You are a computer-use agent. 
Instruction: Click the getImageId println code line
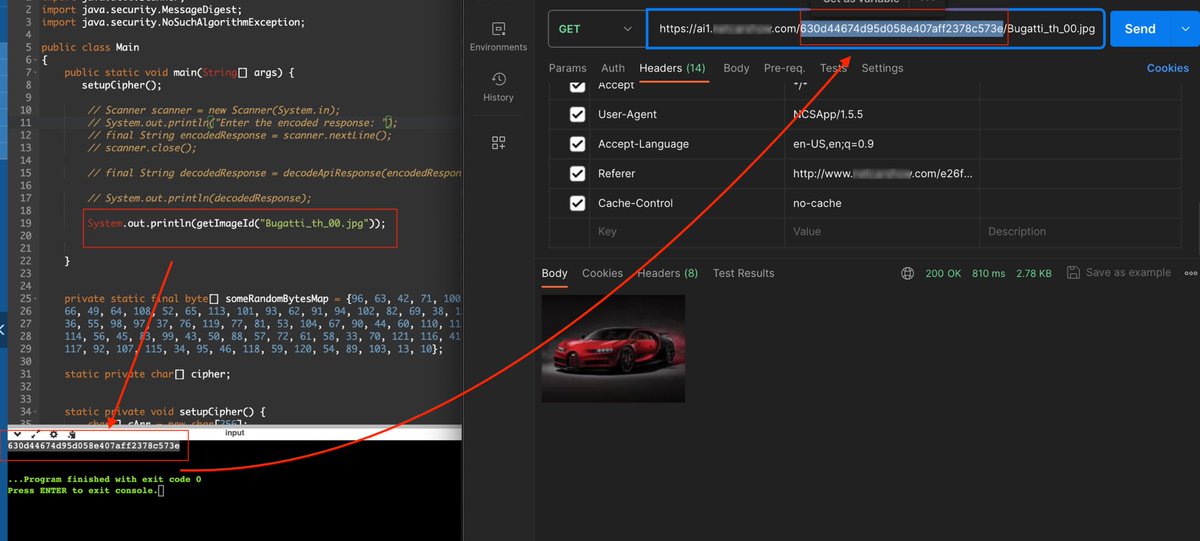[236, 224]
